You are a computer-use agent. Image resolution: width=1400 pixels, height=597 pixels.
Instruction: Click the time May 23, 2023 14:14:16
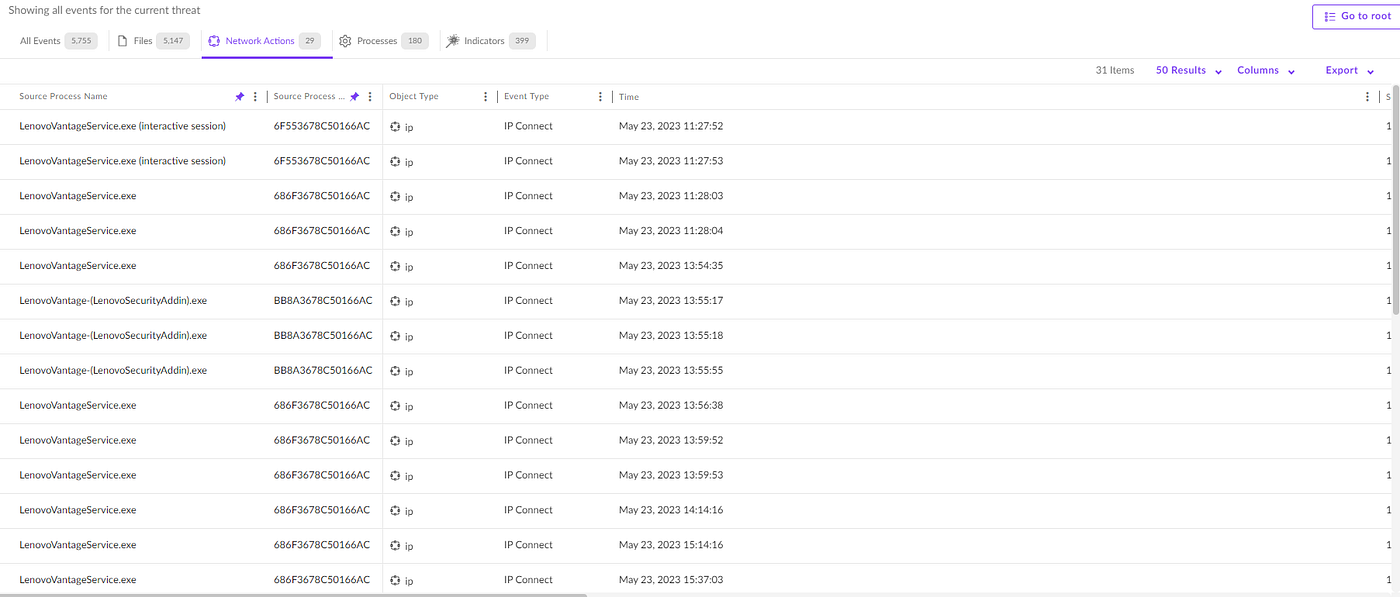(671, 510)
